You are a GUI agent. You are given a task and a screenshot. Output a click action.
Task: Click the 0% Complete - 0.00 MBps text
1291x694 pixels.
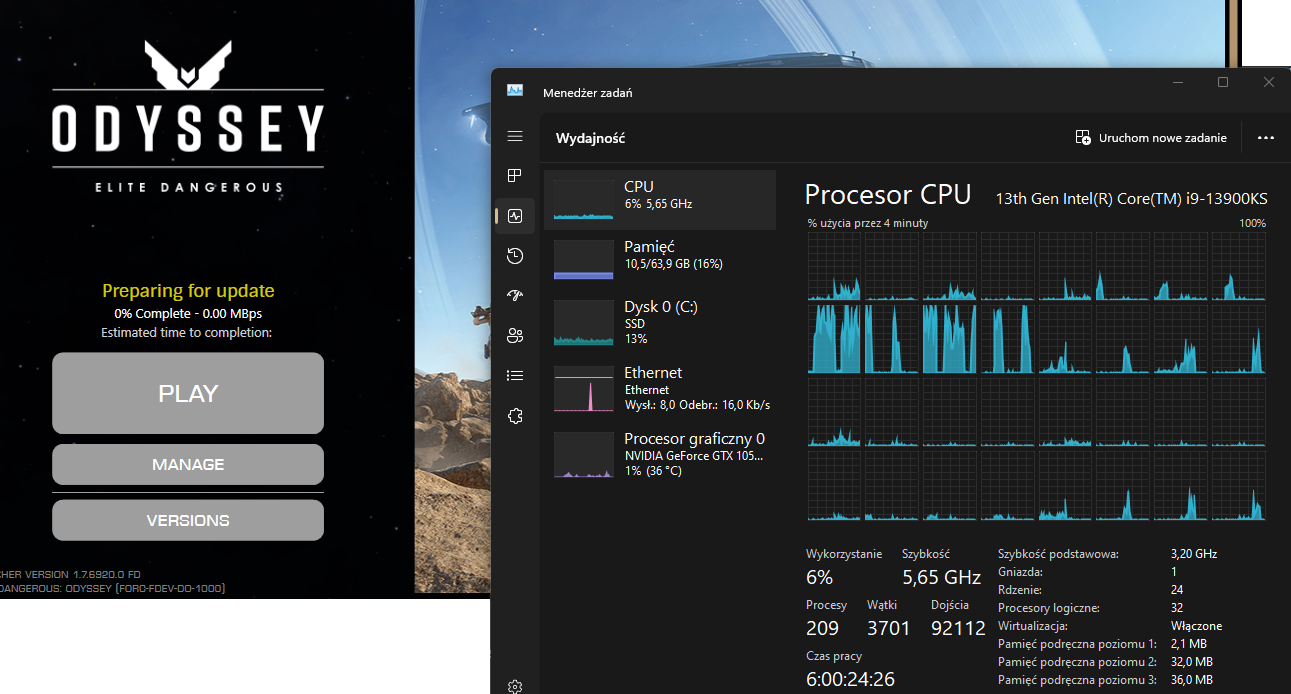coord(188,313)
